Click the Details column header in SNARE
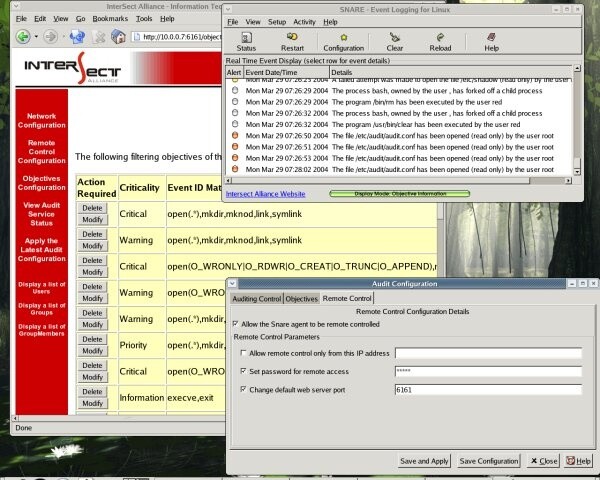 click(x=451, y=72)
